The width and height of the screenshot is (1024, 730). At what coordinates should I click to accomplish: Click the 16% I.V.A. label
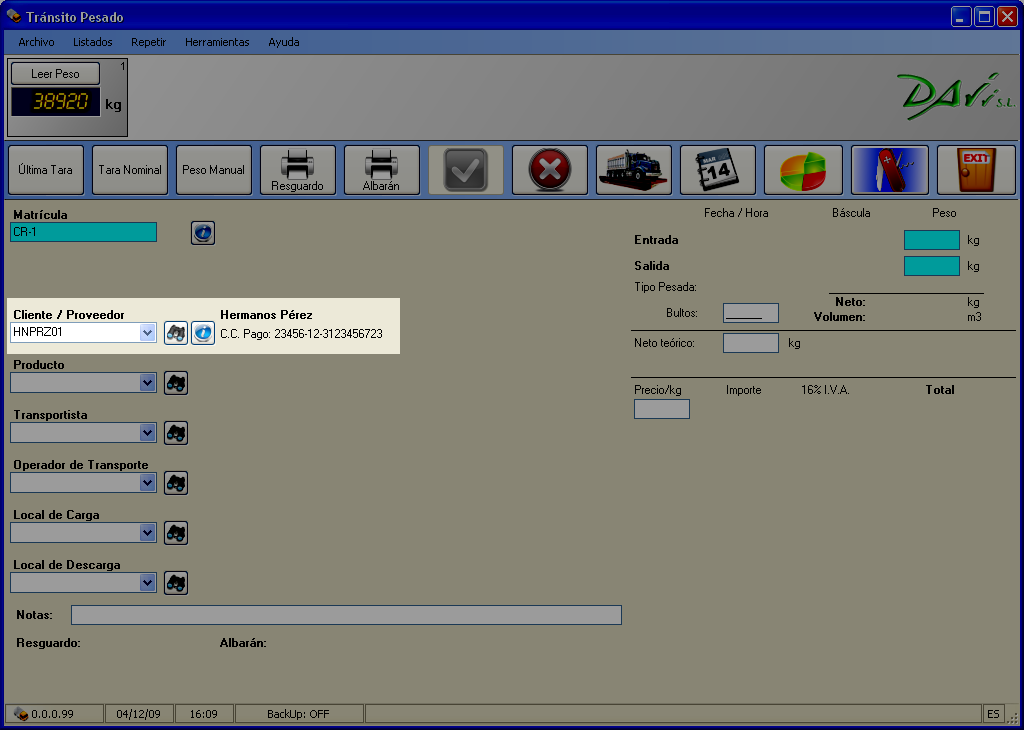coord(825,390)
